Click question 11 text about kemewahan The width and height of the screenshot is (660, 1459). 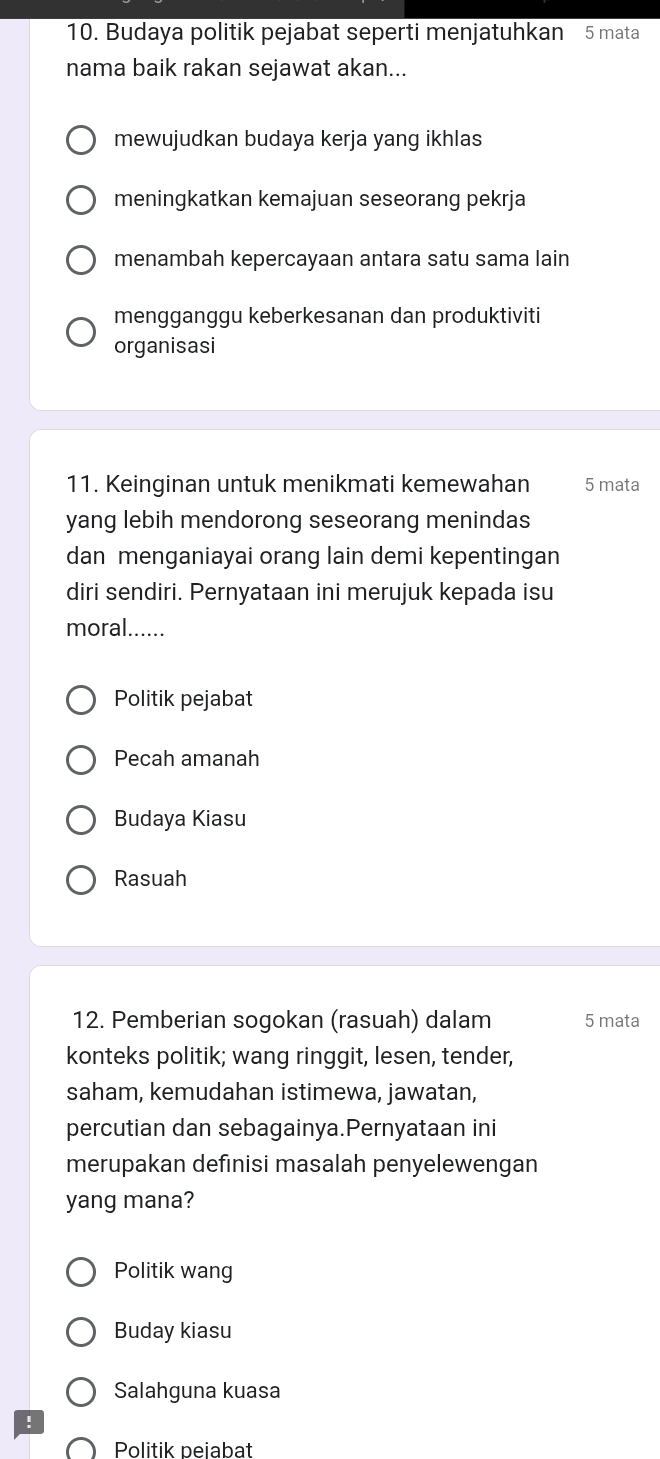click(313, 556)
